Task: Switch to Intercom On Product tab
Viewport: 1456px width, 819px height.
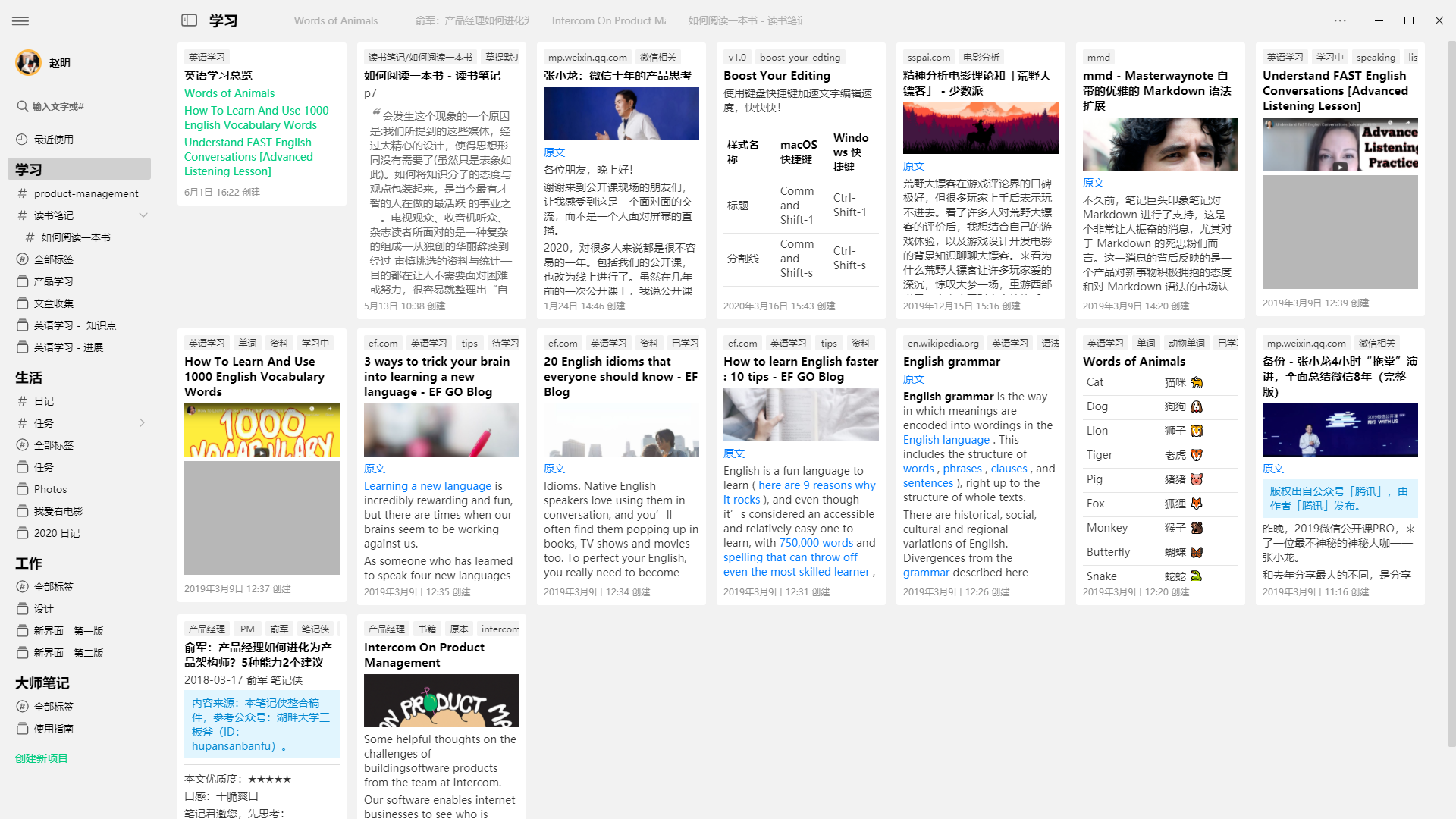Action: pyautogui.click(x=608, y=20)
